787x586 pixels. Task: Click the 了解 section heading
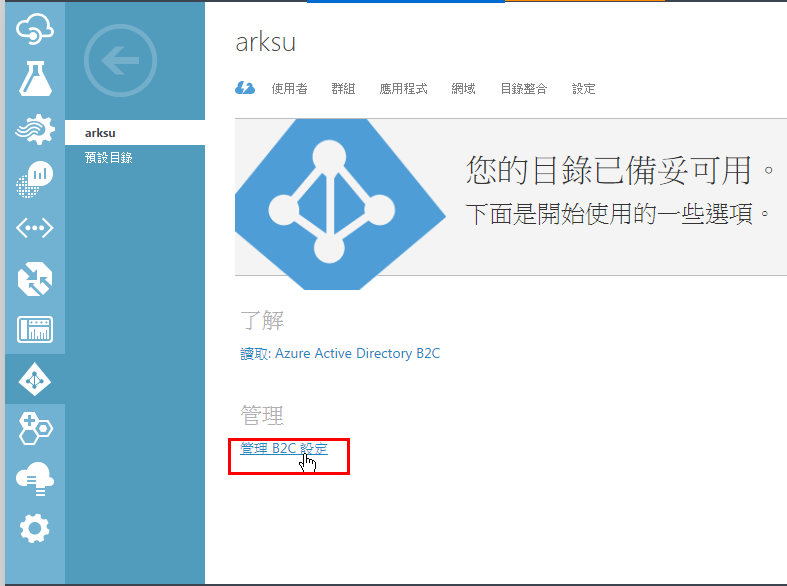(262, 320)
